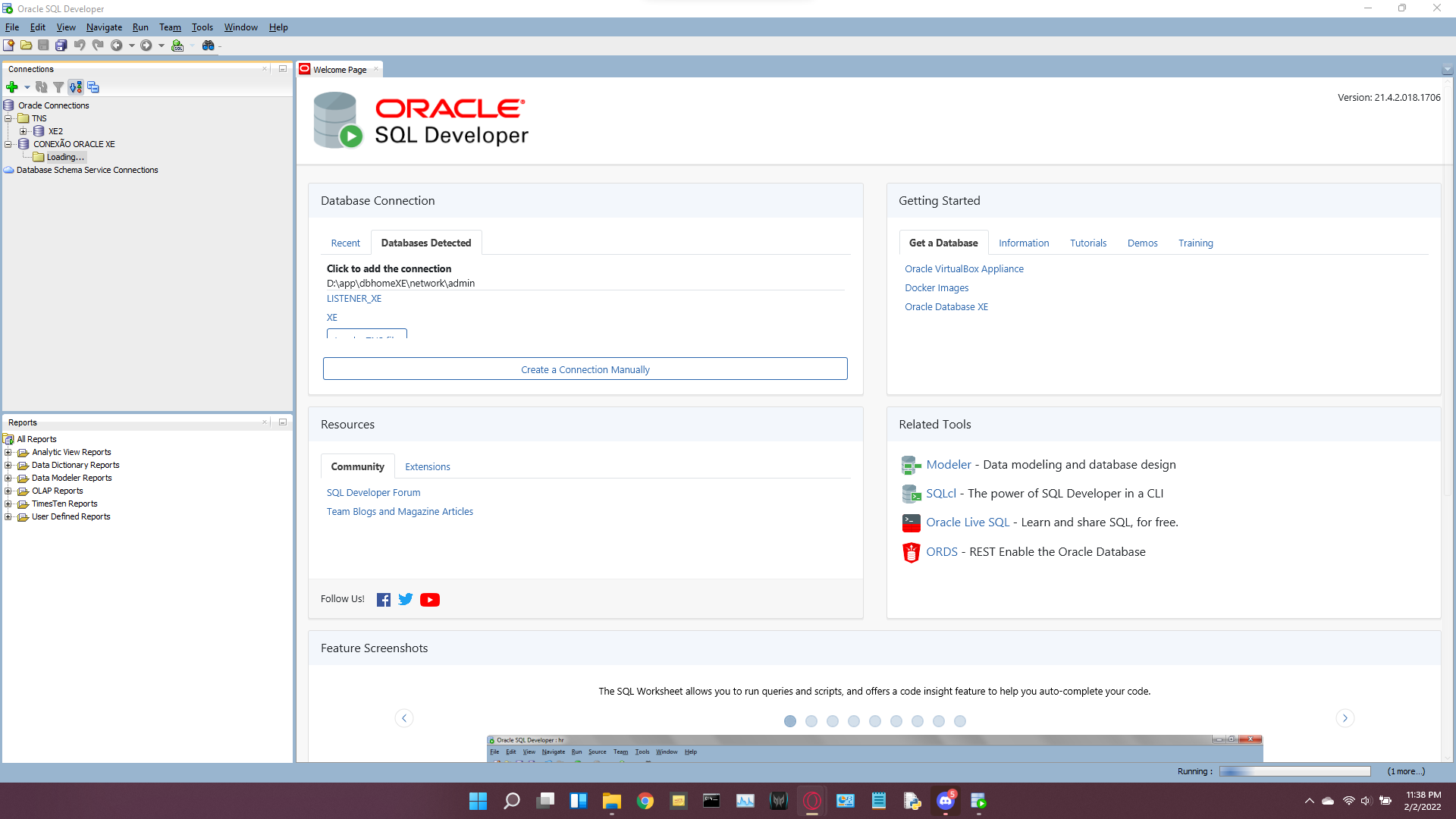This screenshot has width=1456, height=819.
Task: Click the Facebook follow icon
Action: pos(384,600)
